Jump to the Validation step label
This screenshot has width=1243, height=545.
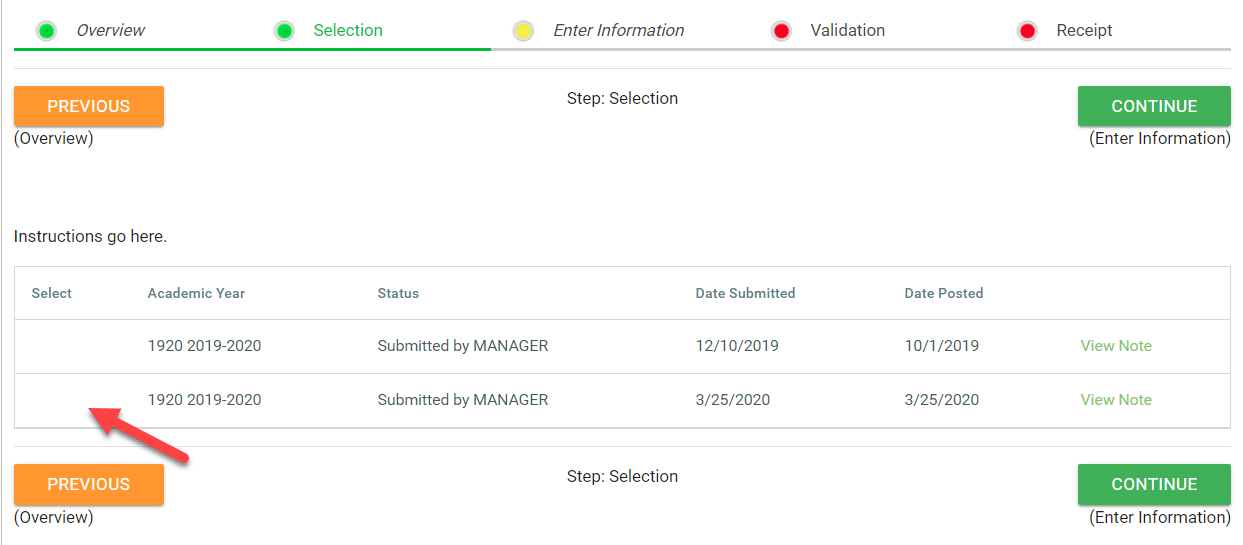[x=847, y=31]
